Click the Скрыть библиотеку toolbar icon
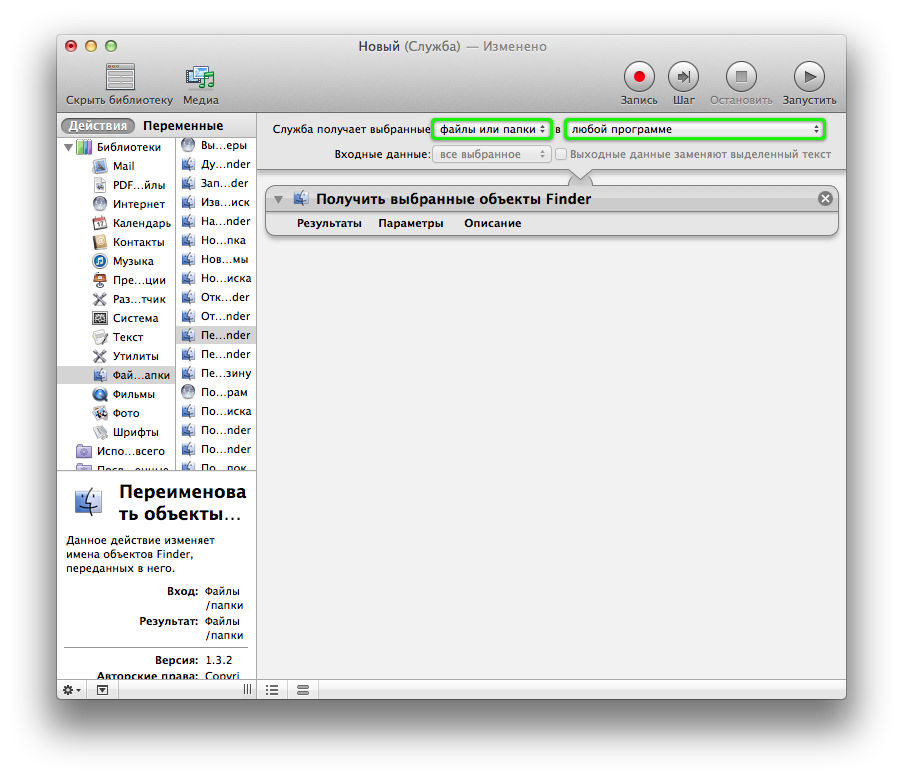This screenshot has width=903, height=778. [x=119, y=78]
